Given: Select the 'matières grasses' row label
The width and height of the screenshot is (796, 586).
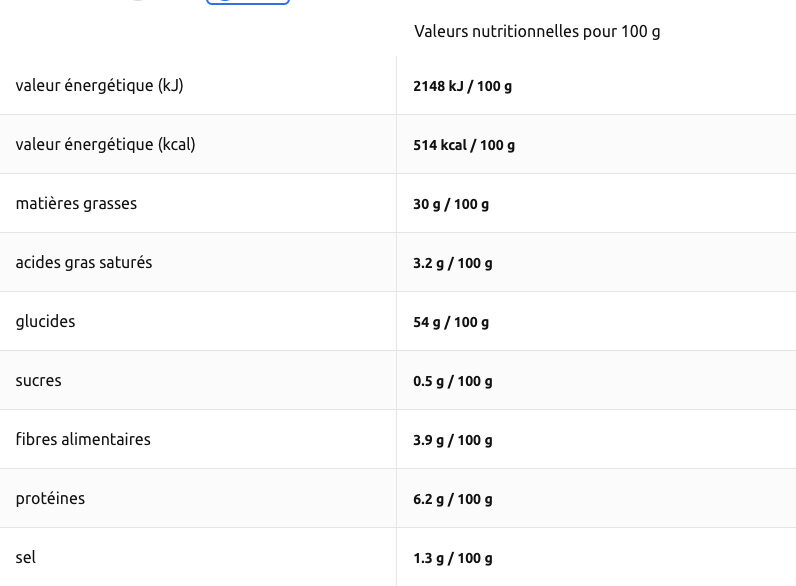Looking at the screenshot, I should click(77, 204).
